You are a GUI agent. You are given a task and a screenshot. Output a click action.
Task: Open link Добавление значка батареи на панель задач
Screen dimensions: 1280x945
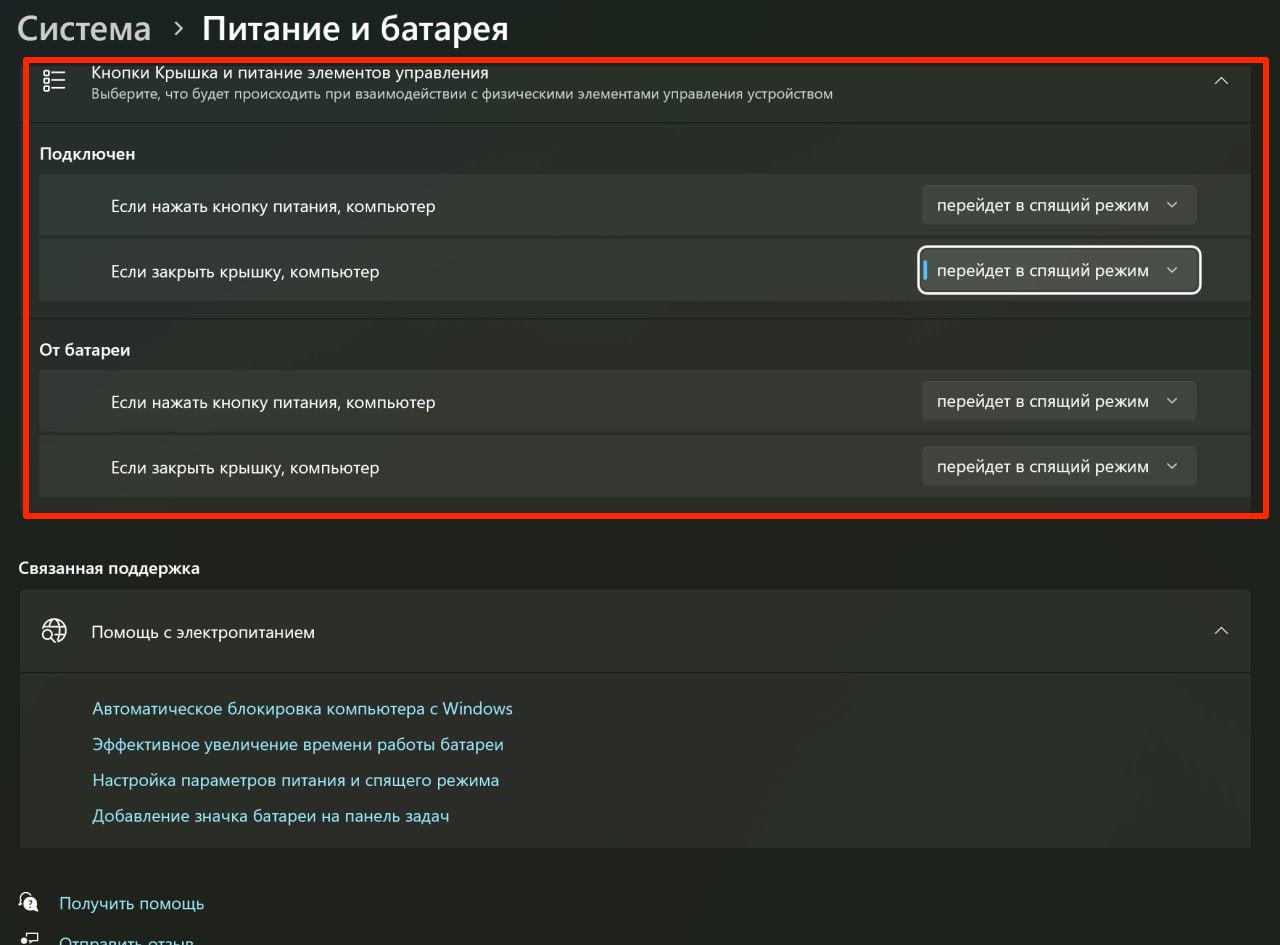tap(270, 816)
